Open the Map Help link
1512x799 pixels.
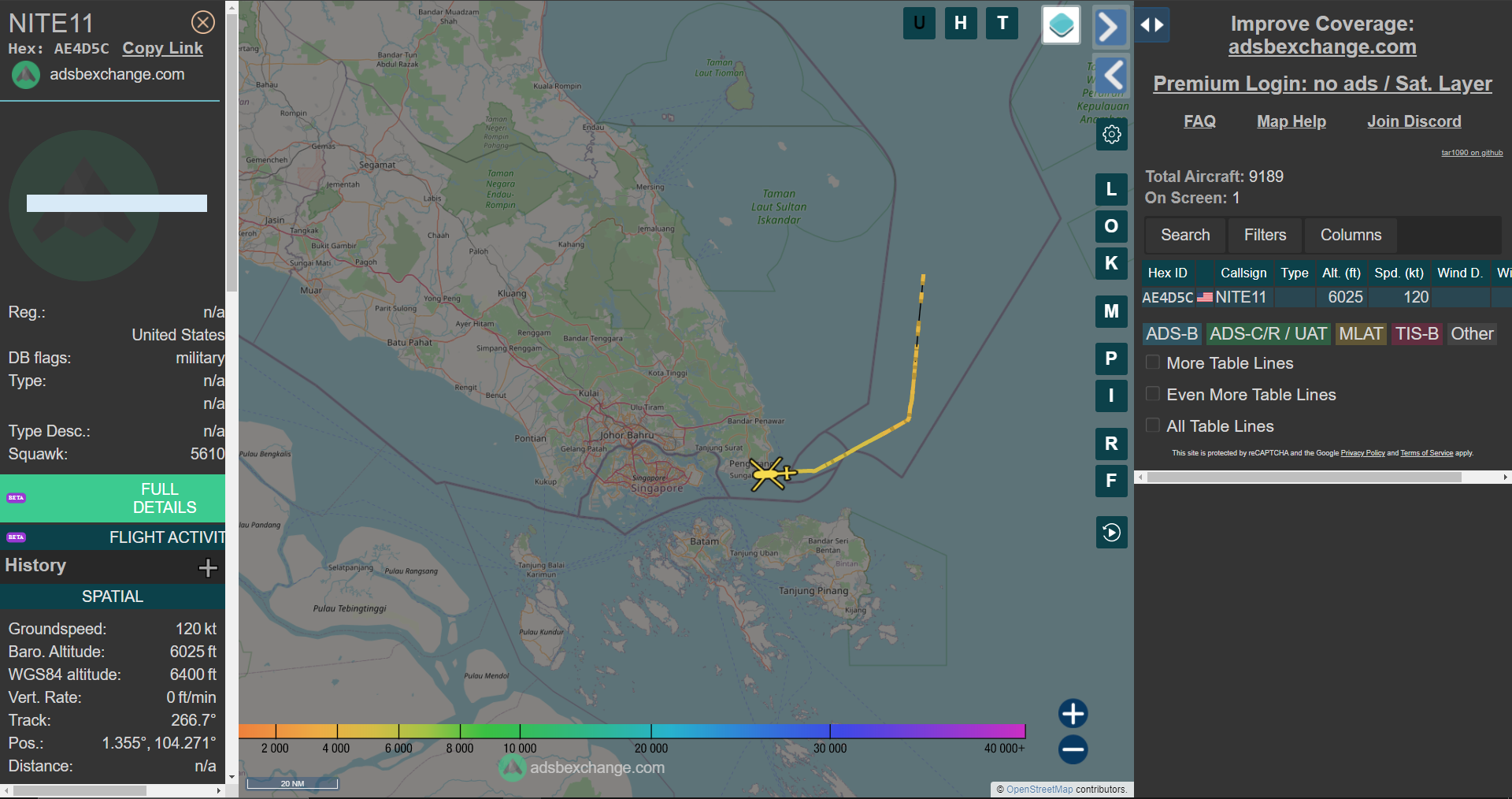click(1291, 121)
